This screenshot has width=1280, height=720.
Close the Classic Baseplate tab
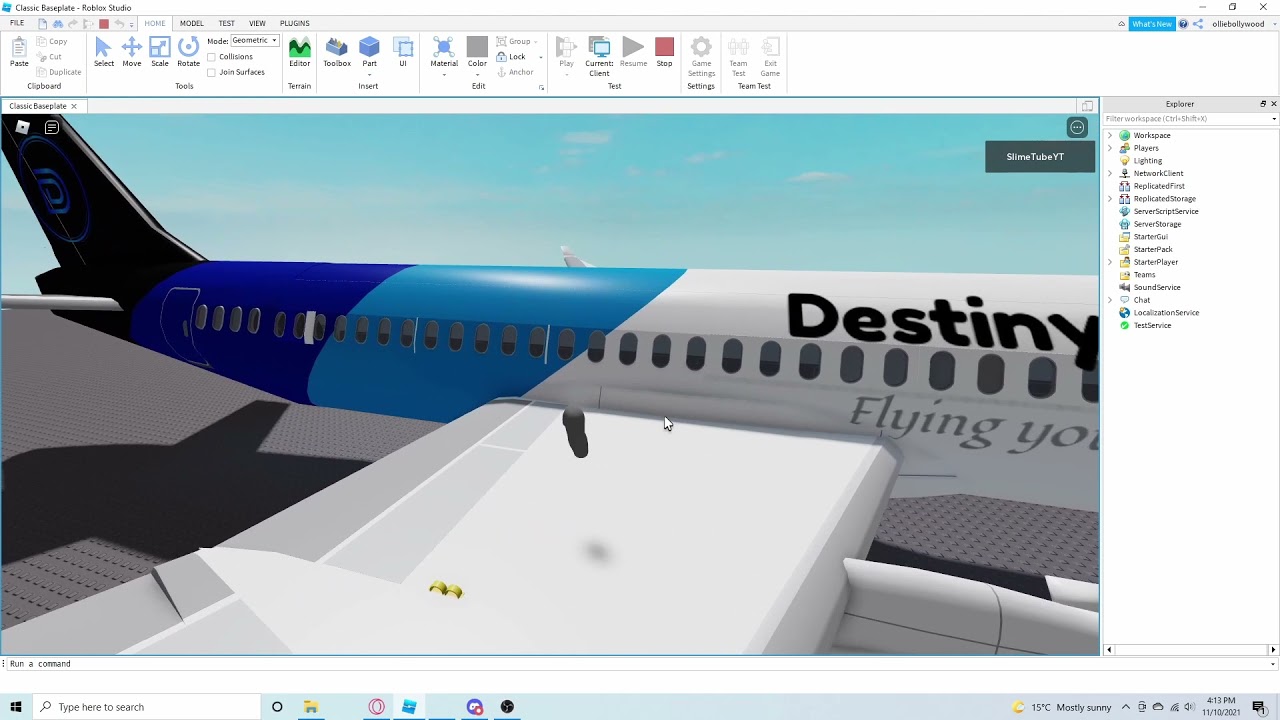tap(74, 106)
